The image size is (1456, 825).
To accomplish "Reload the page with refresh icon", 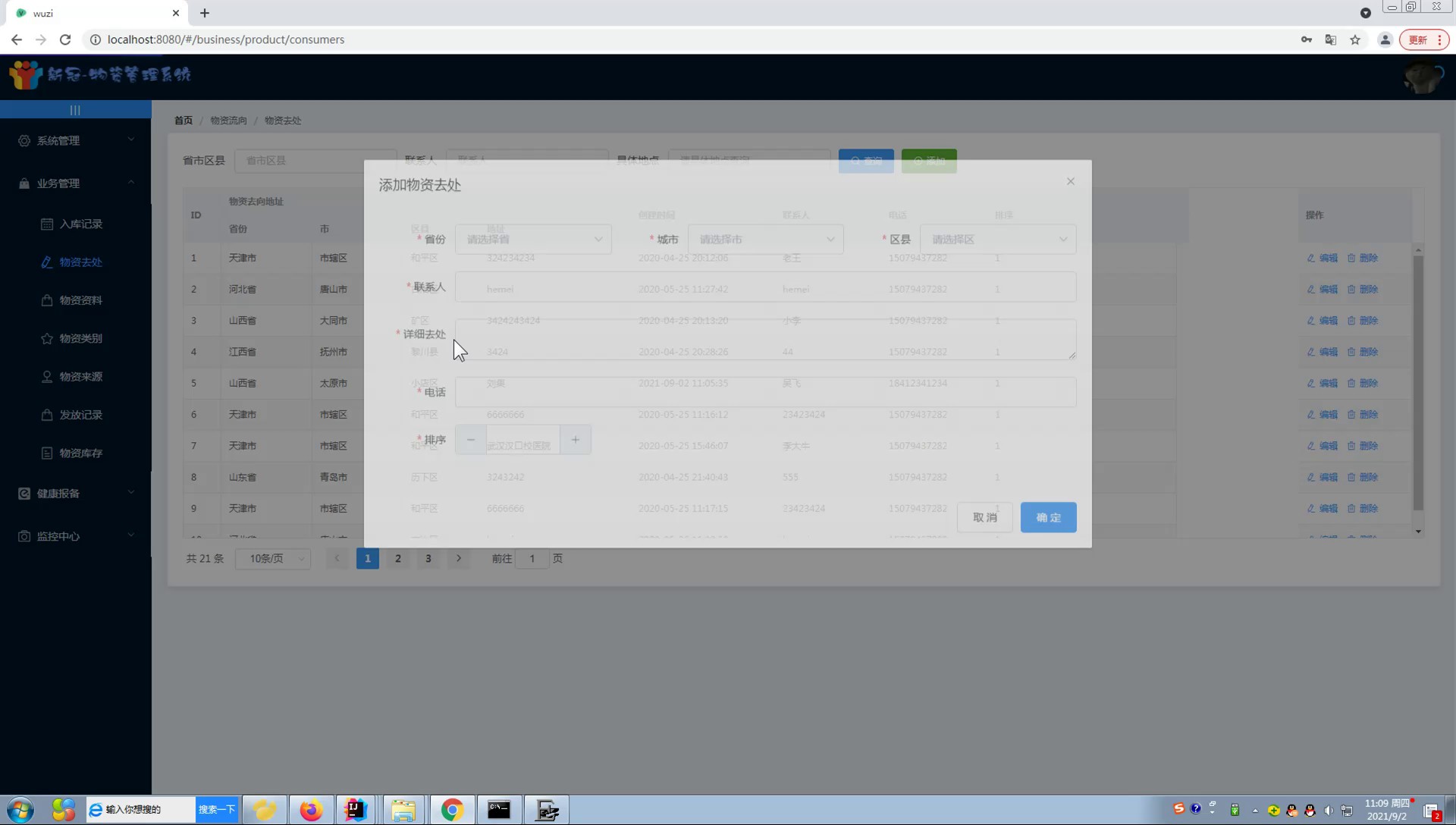I will pyautogui.click(x=65, y=39).
